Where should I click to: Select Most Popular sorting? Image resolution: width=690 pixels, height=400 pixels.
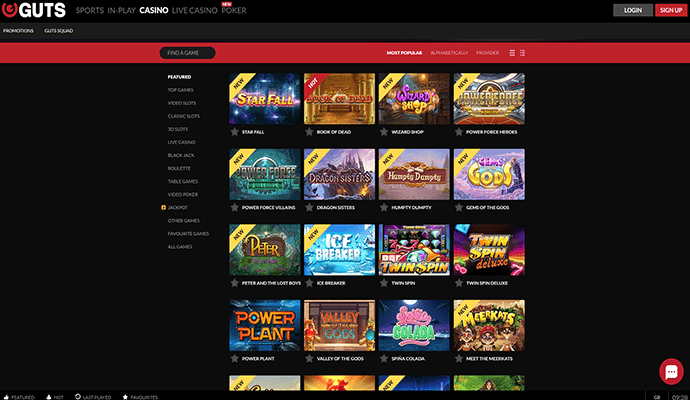click(x=404, y=52)
